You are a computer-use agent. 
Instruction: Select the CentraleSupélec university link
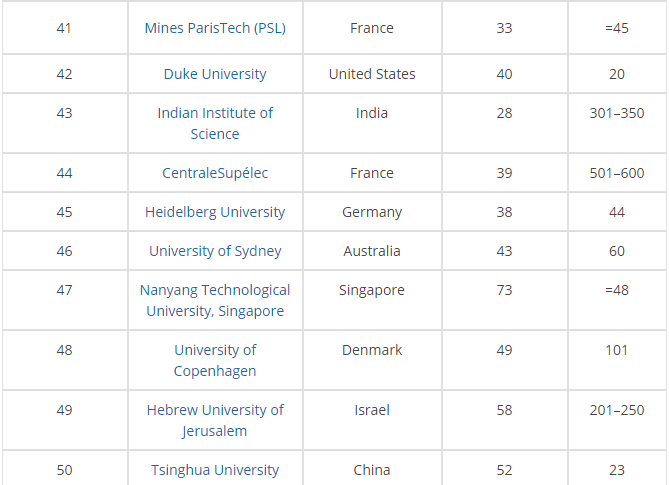pyautogui.click(x=215, y=173)
